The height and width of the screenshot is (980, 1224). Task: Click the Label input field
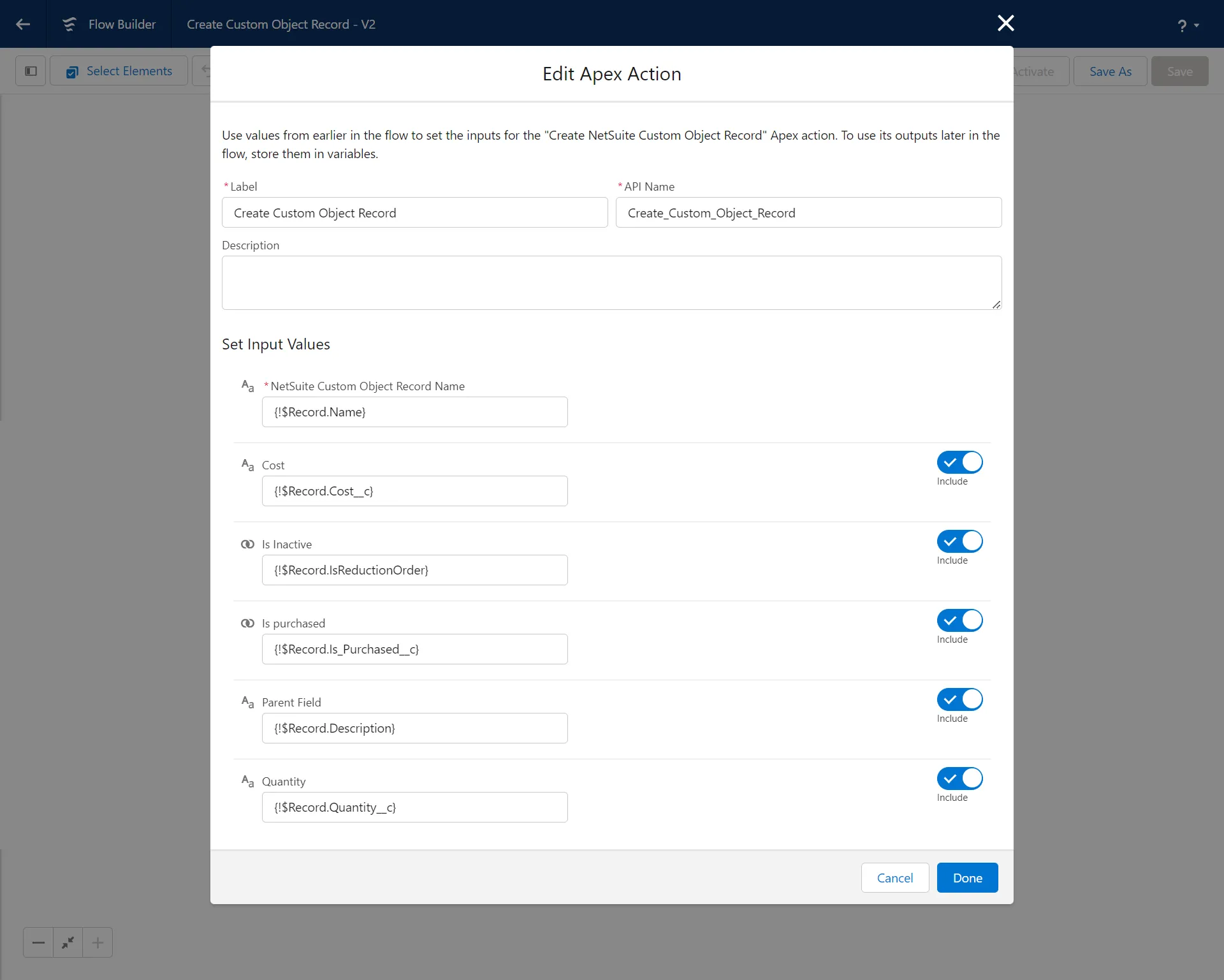pos(415,212)
